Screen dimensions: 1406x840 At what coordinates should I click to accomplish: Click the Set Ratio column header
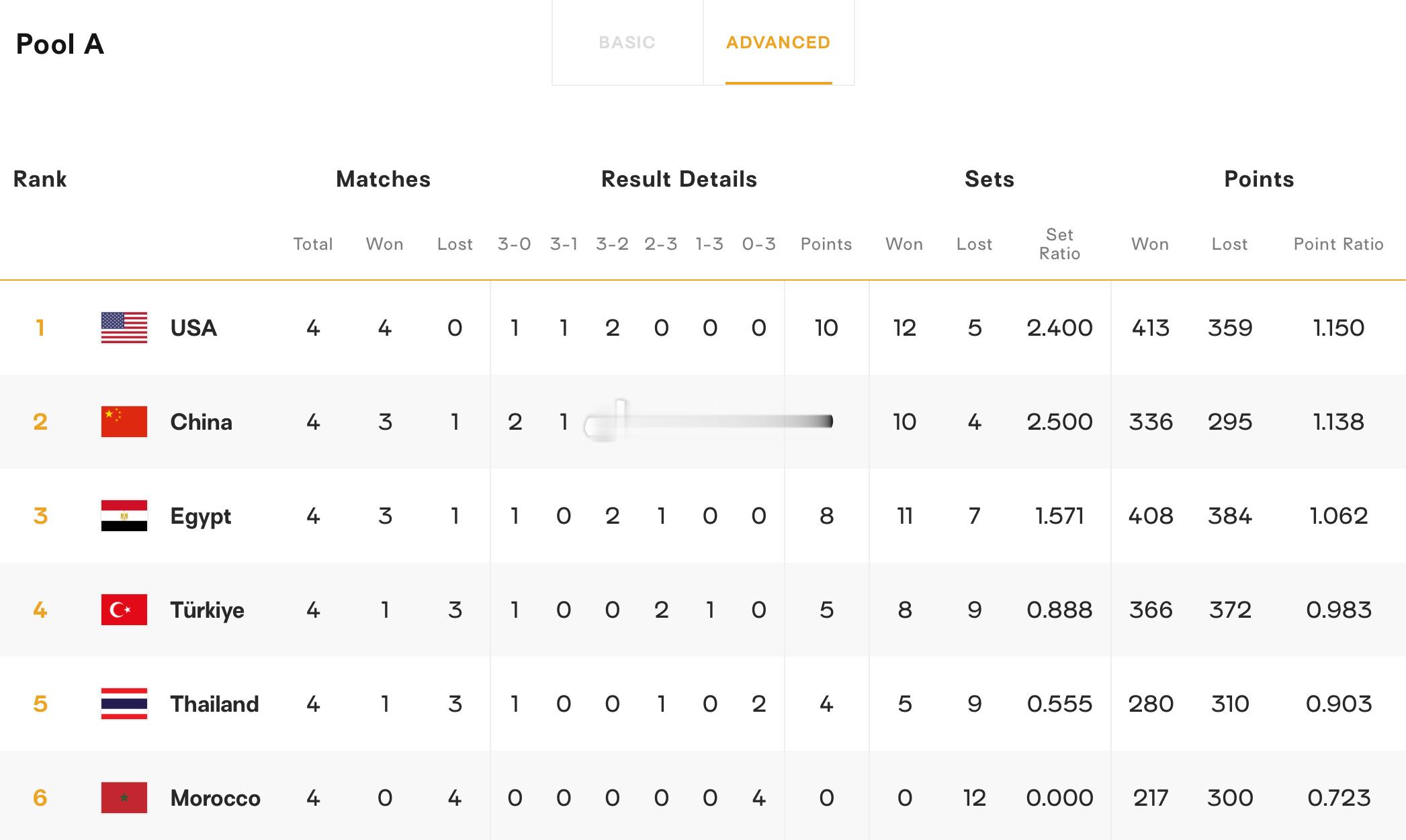[1059, 244]
